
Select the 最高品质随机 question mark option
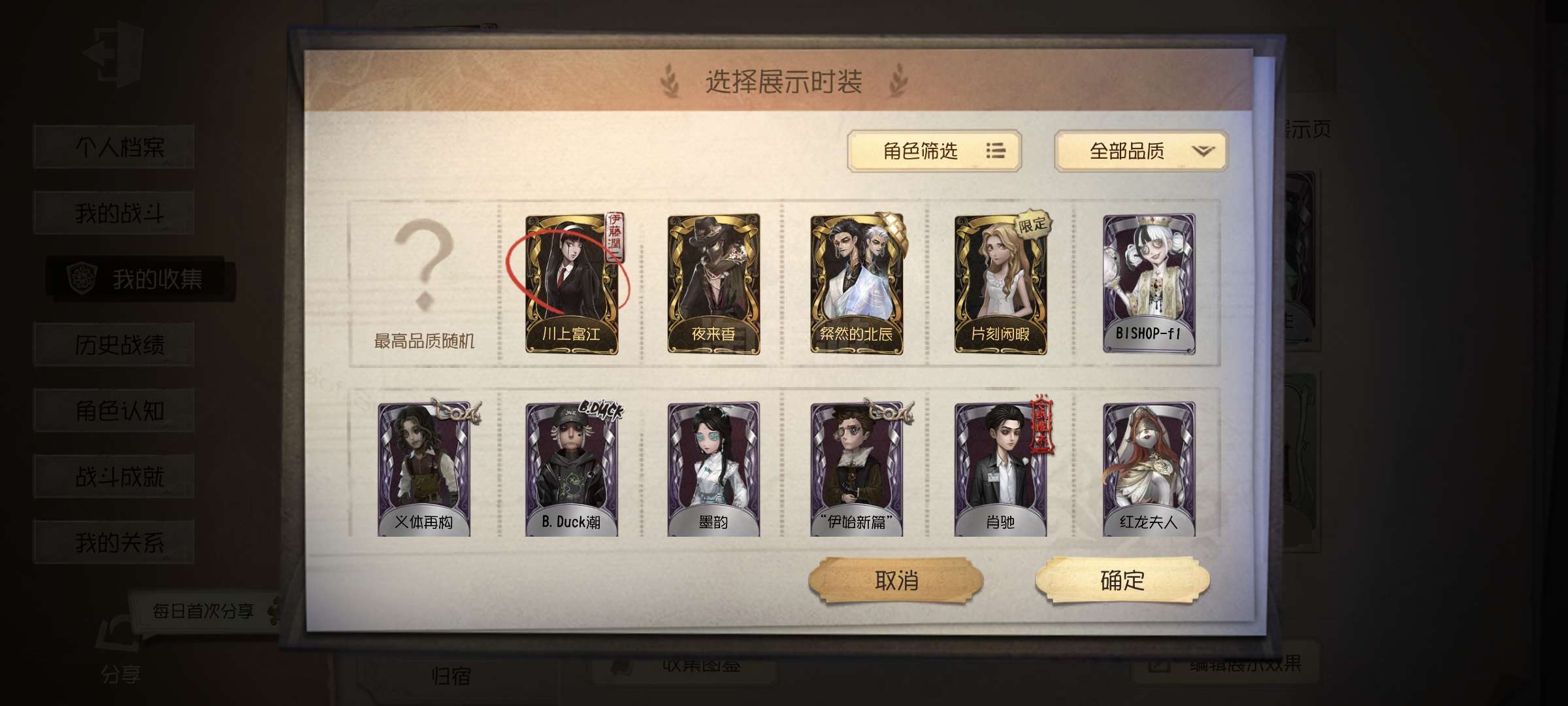click(424, 284)
